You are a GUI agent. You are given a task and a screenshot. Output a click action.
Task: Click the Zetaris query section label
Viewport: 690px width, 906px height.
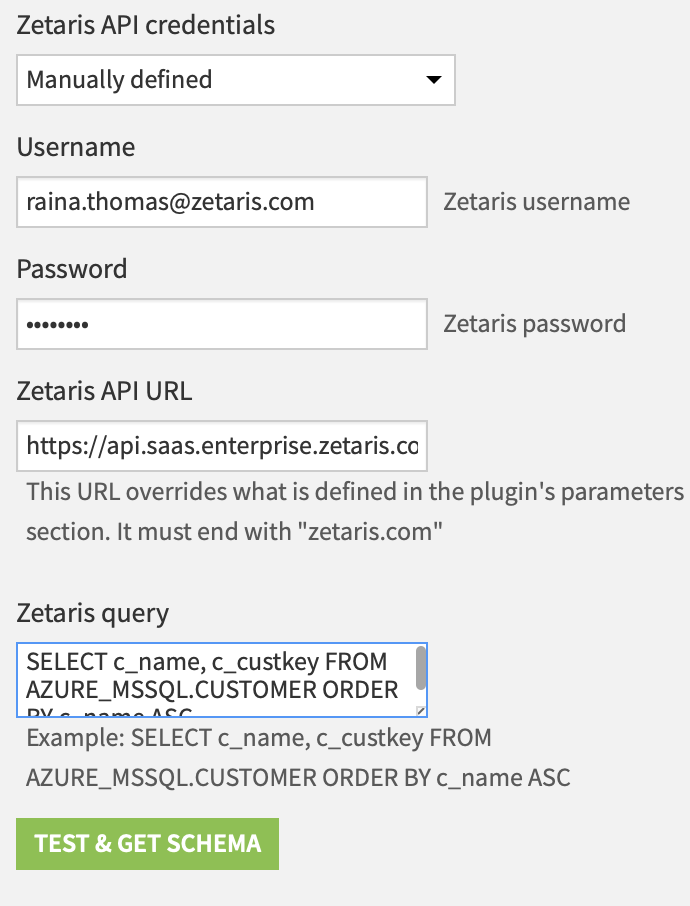[91, 612]
